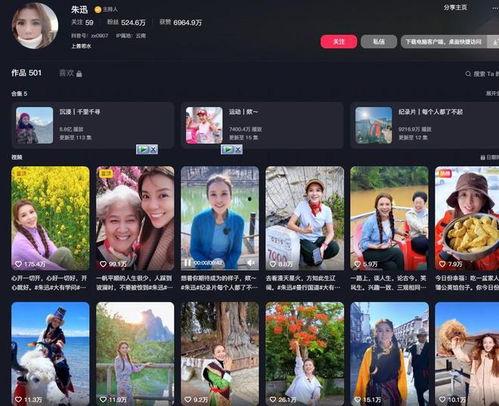Viewport: 499px width, 406px height.
Task: Open the caption starting 心开一切开
Action: [x=49, y=283]
